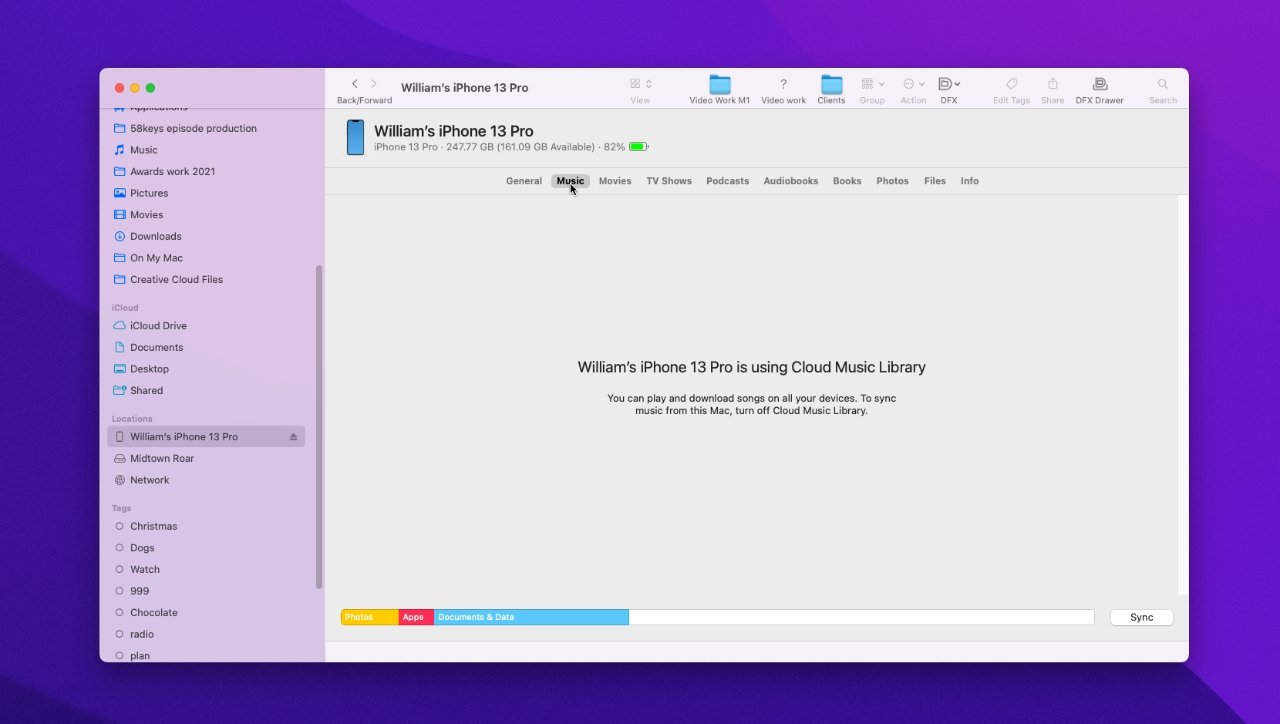
Task: Open the General tab
Action: click(524, 181)
